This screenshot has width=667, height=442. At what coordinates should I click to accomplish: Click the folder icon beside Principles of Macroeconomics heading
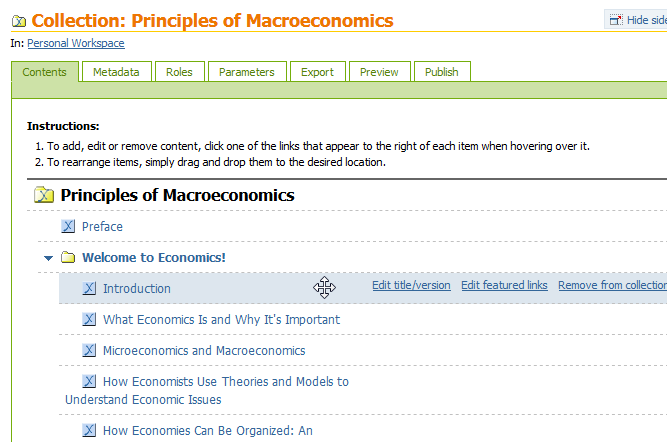click(44, 195)
